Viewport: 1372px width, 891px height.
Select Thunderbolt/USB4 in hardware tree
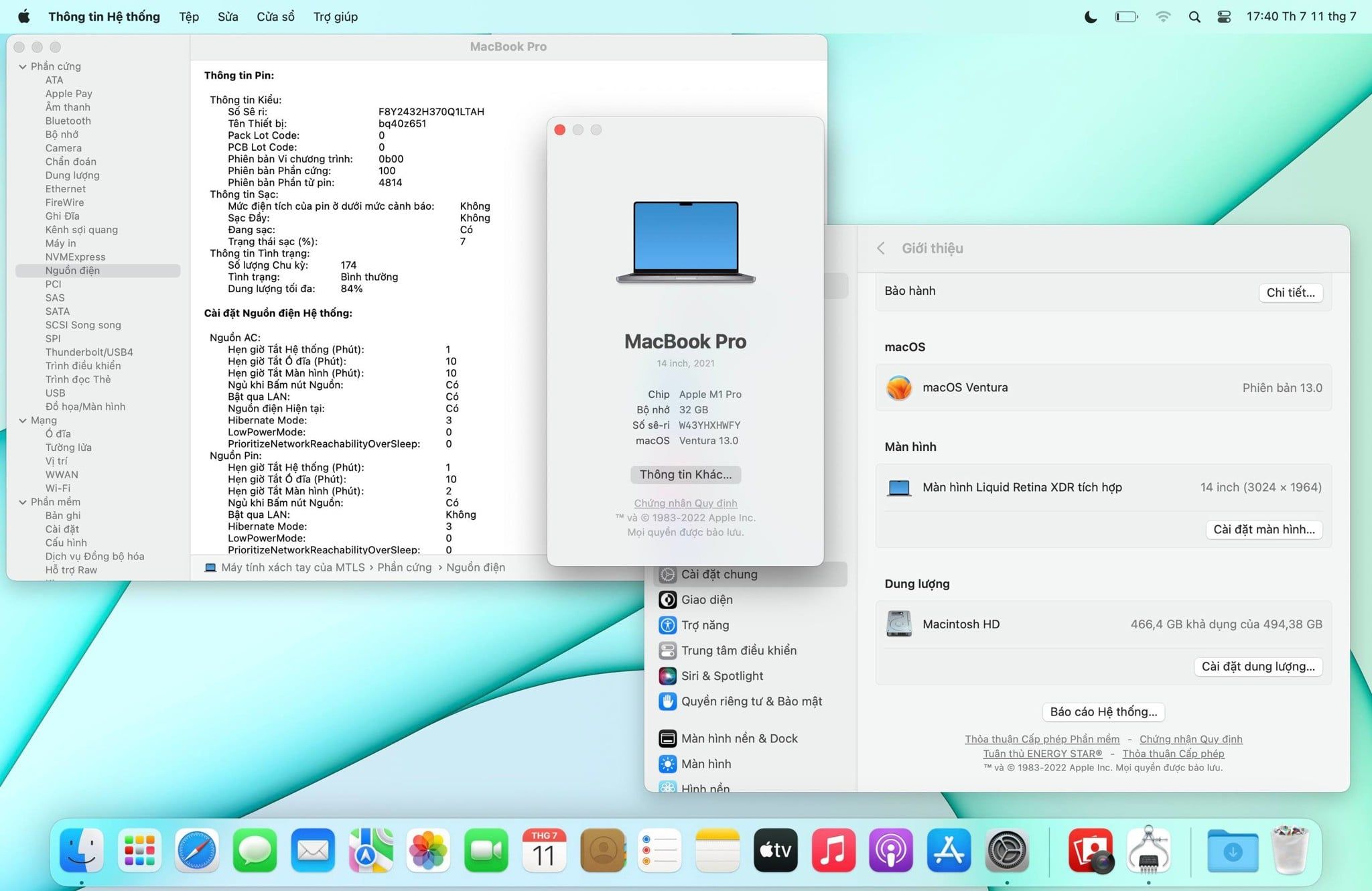click(x=89, y=352)
